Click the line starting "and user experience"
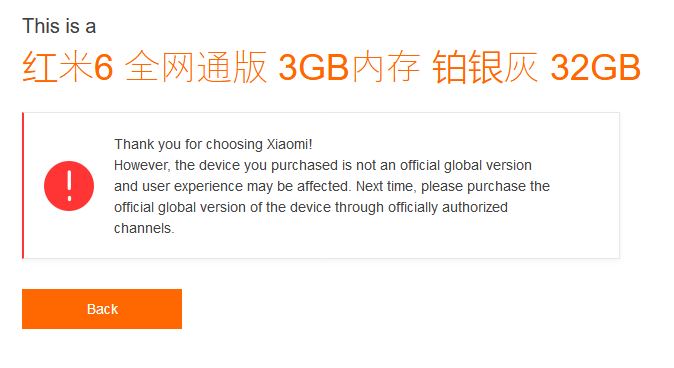674x368 pixels. [x=332, y=186]
